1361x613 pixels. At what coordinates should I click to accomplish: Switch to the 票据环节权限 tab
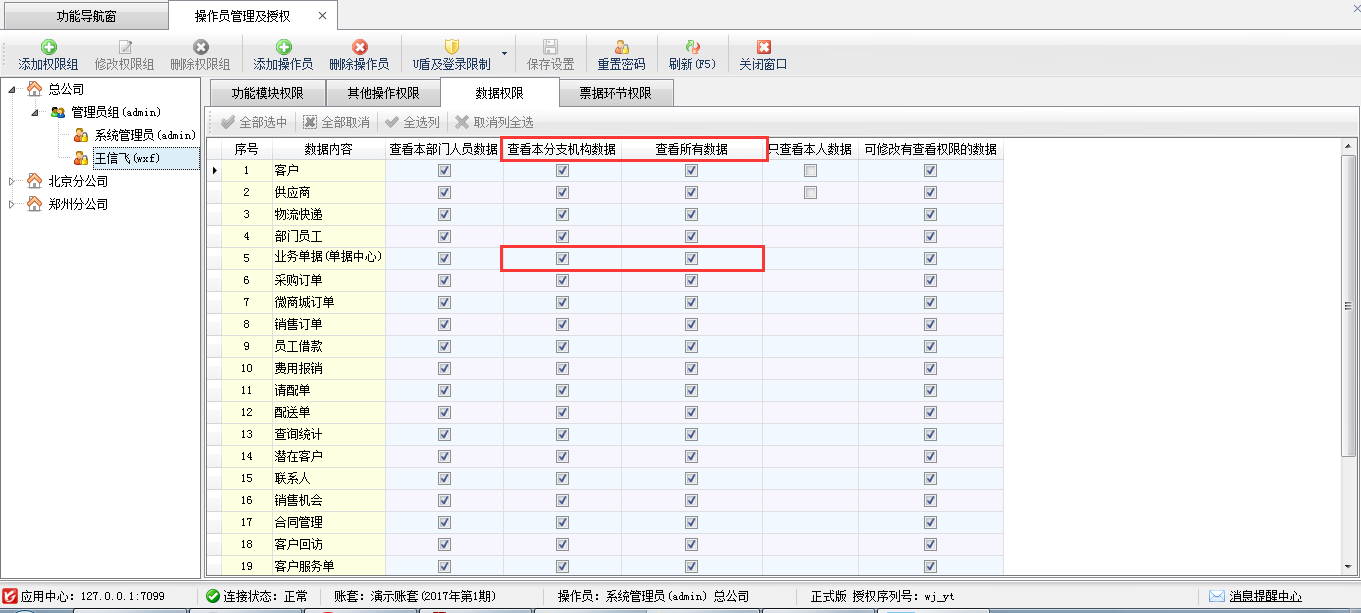click(615, 94)
